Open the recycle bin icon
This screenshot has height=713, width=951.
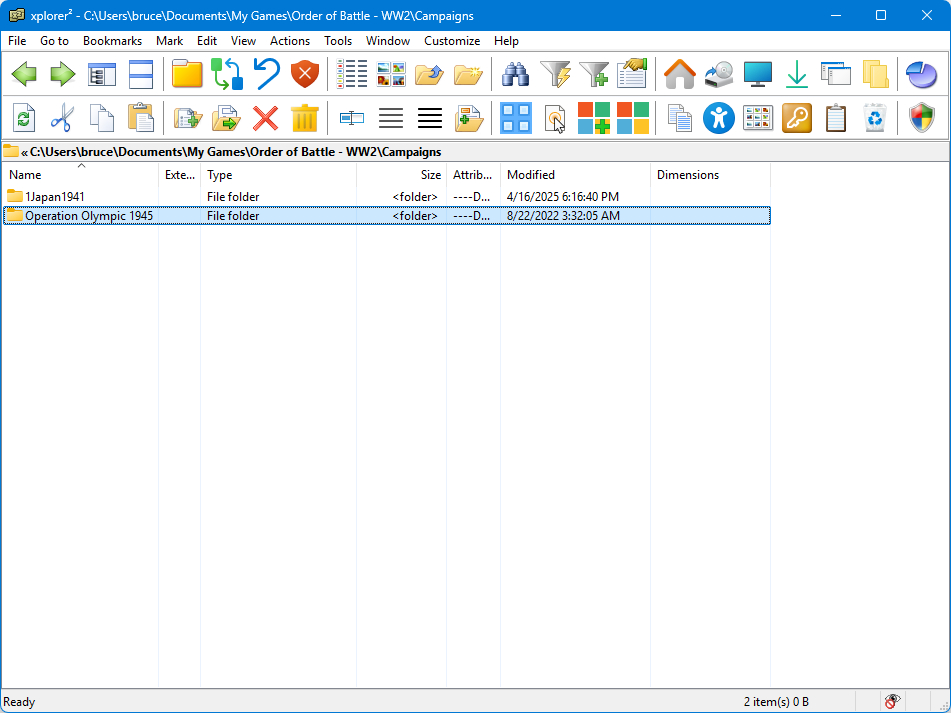[x=875, y=118]
